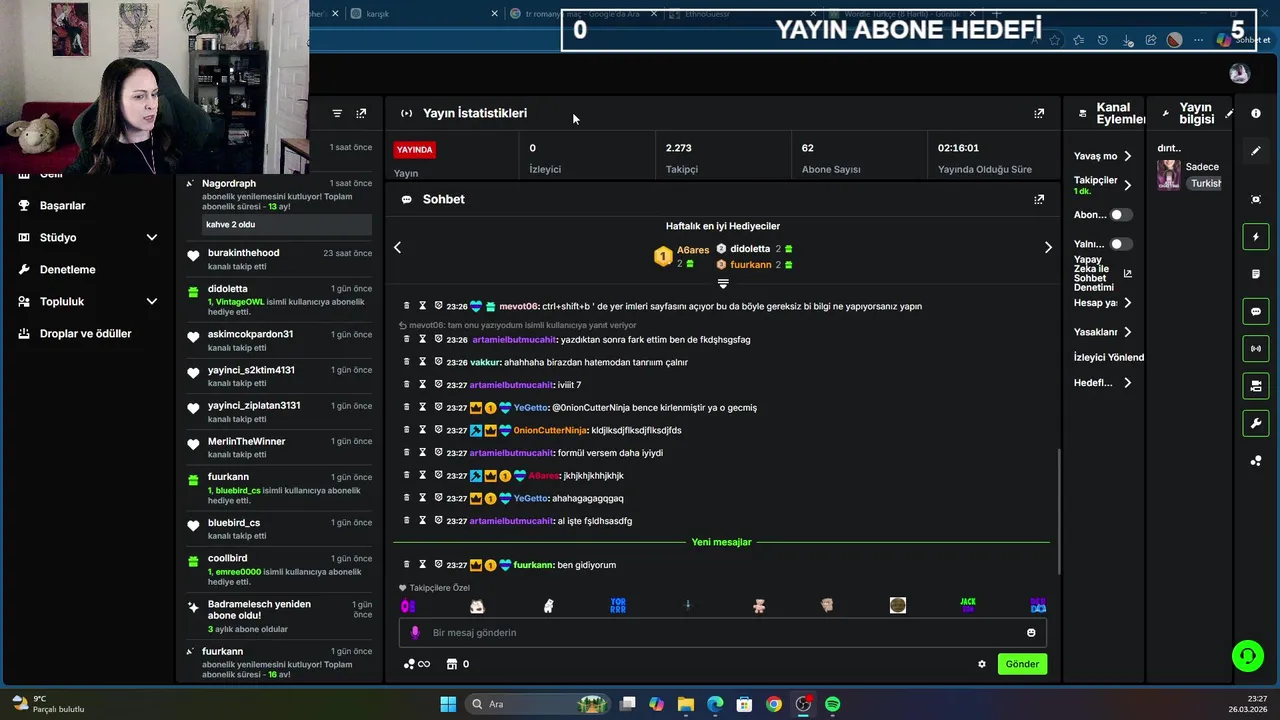Open Microsoft Edge from the taskbar

(716, 704)
